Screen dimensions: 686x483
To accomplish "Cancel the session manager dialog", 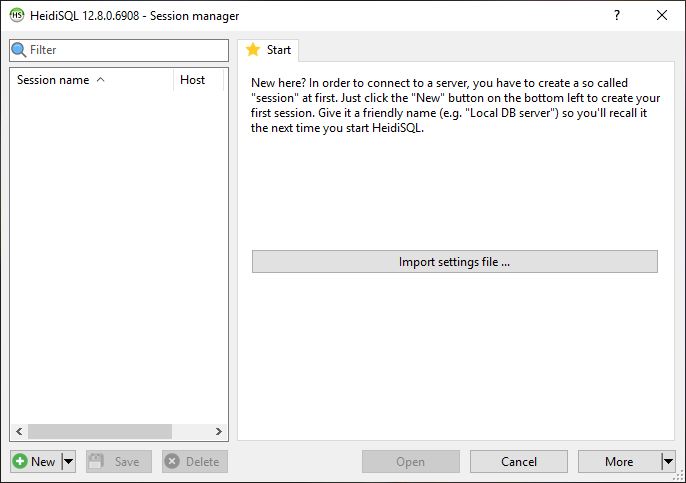I will (x=519, y=461).
